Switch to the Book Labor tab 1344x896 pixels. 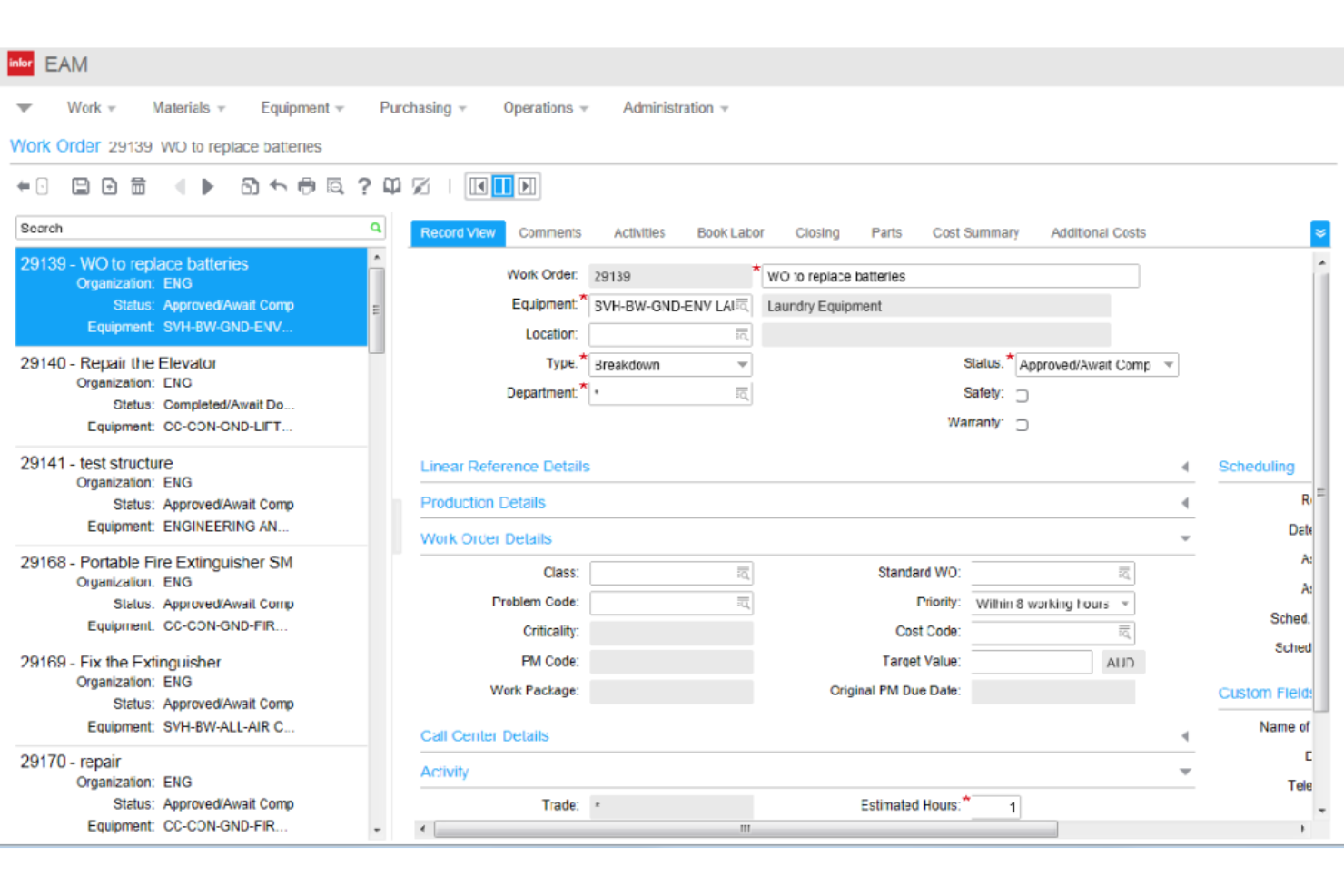730,232
